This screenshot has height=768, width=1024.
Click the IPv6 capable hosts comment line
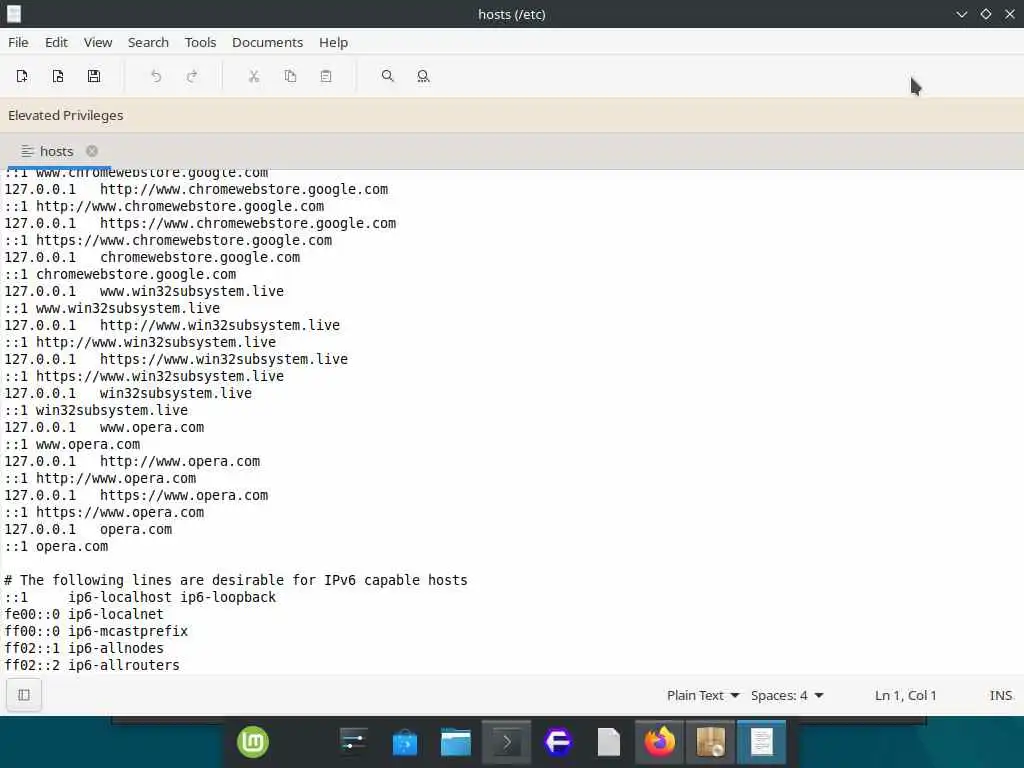click(x=236, y=580)
